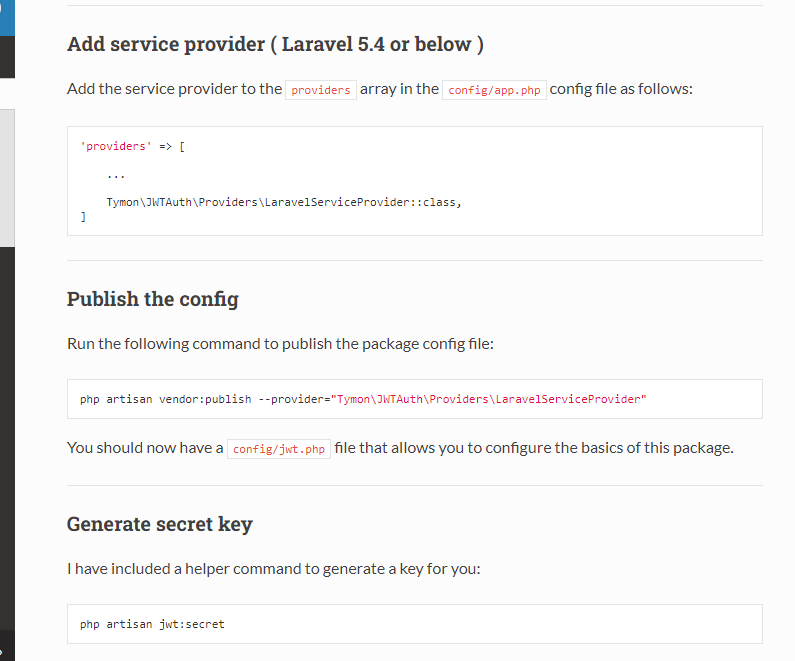The height and width of the screenshot is (661, 795).
Task: Click the inline 'providers' code tag
Action: (x=320, y=90)
